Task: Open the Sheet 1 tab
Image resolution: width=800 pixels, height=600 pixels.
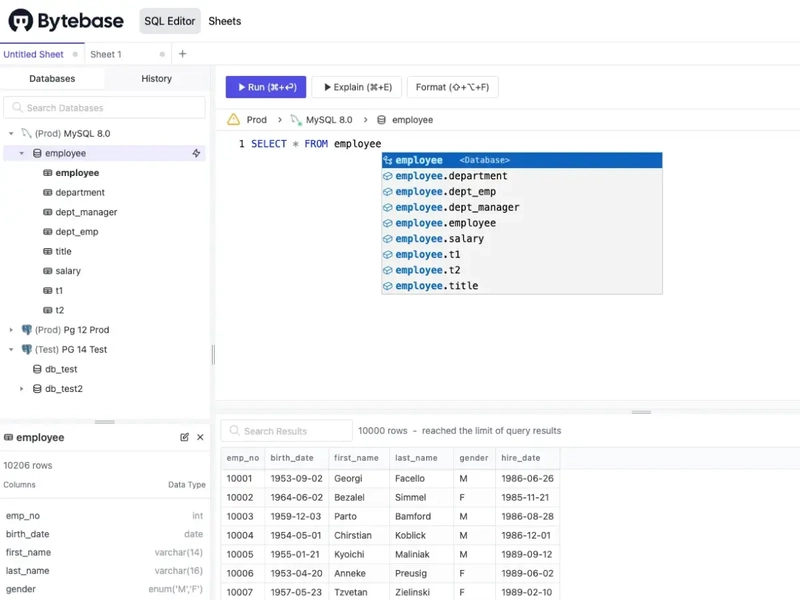Action: (x=106, y=54)
